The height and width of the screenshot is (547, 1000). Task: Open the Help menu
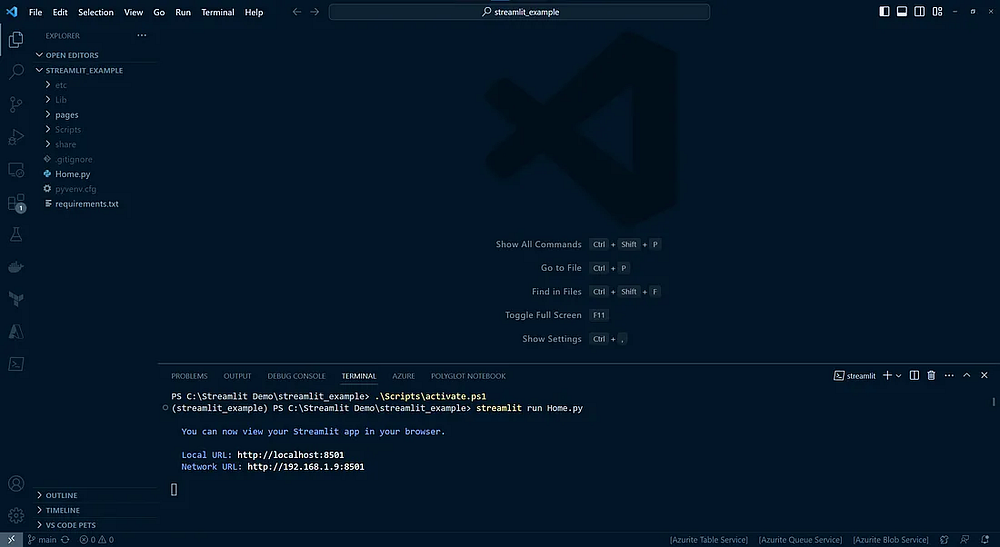pos(254,12)
